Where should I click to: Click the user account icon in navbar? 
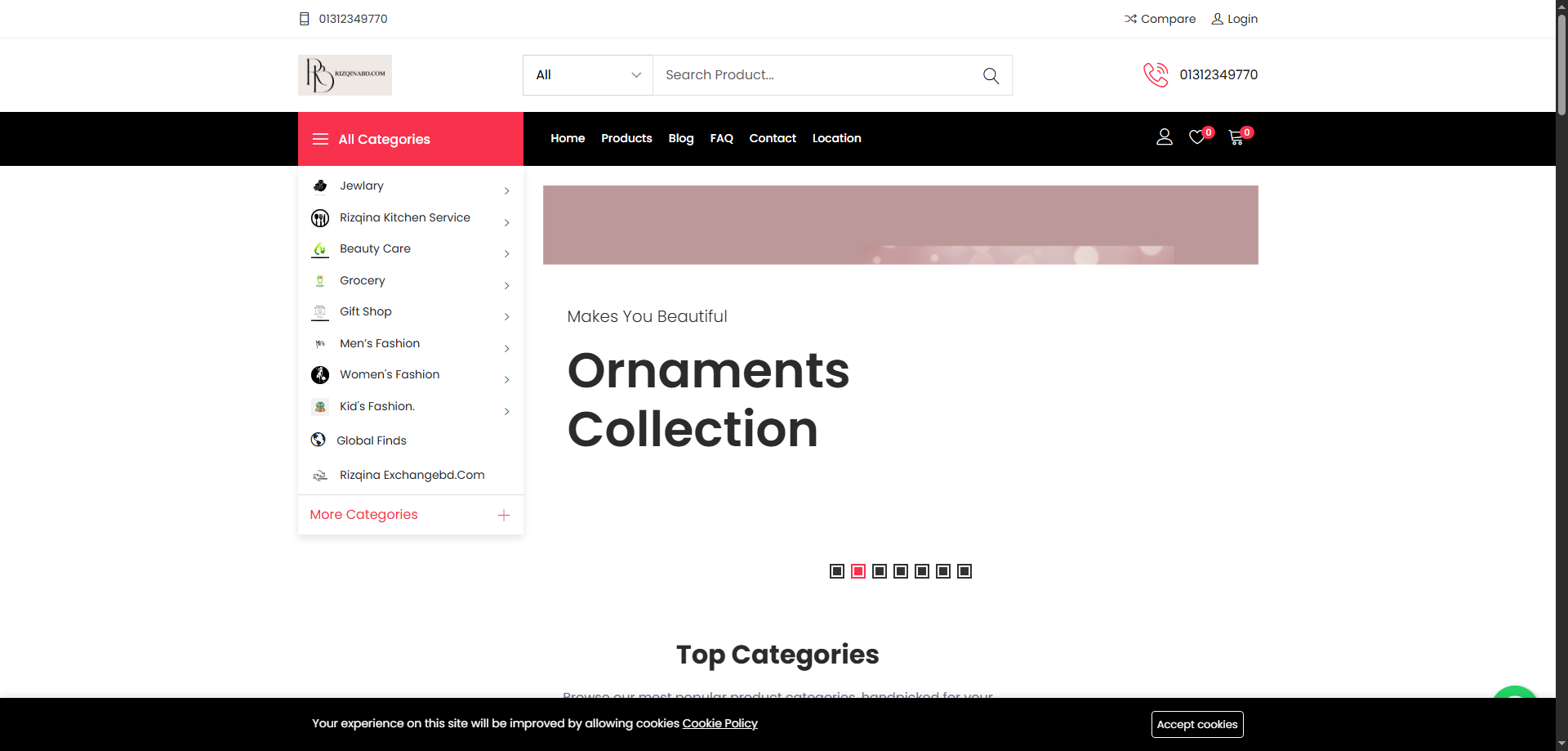[x=1165, y=137]
